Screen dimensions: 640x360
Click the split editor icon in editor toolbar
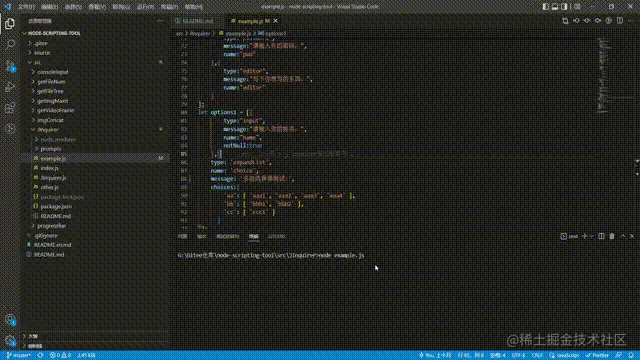pos(620,21)
